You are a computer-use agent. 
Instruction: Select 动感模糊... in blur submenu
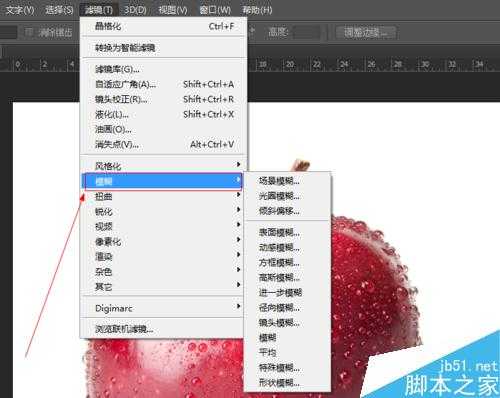click(x=288, y=247)
